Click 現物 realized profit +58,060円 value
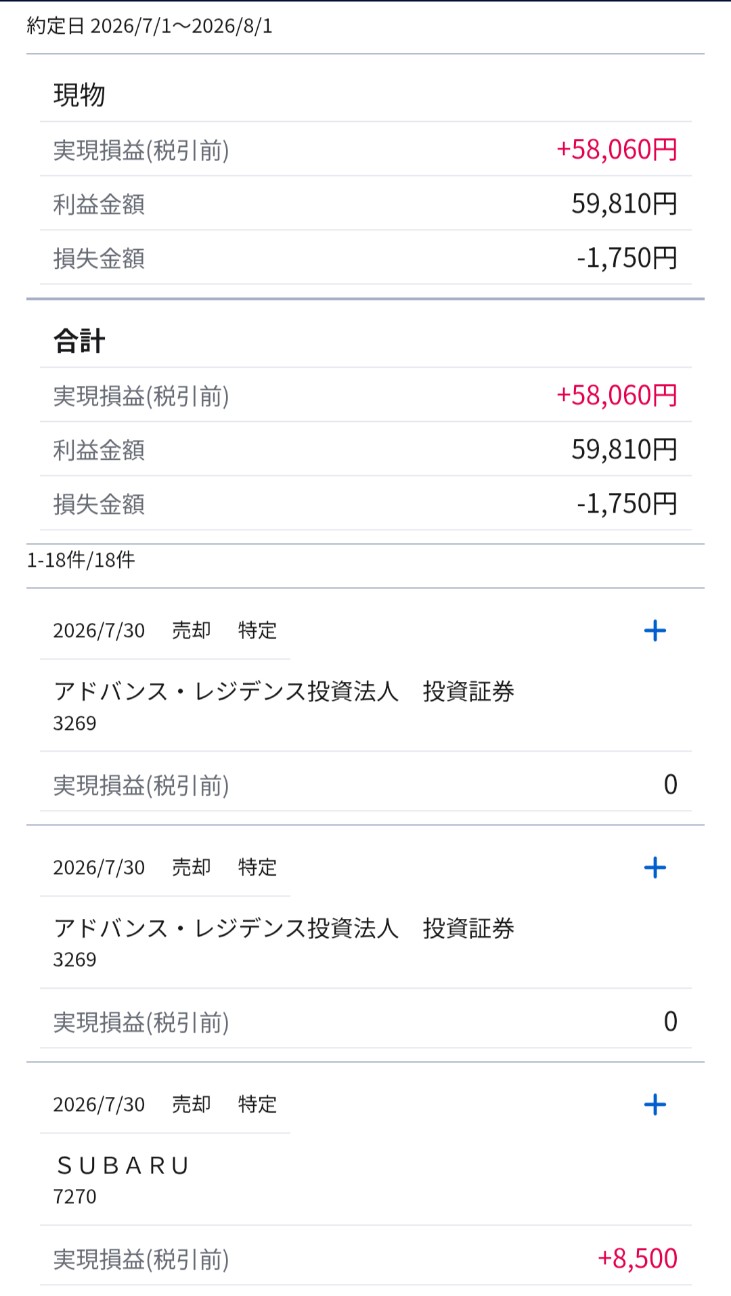The image size is (731, 1296). [617, 150]
